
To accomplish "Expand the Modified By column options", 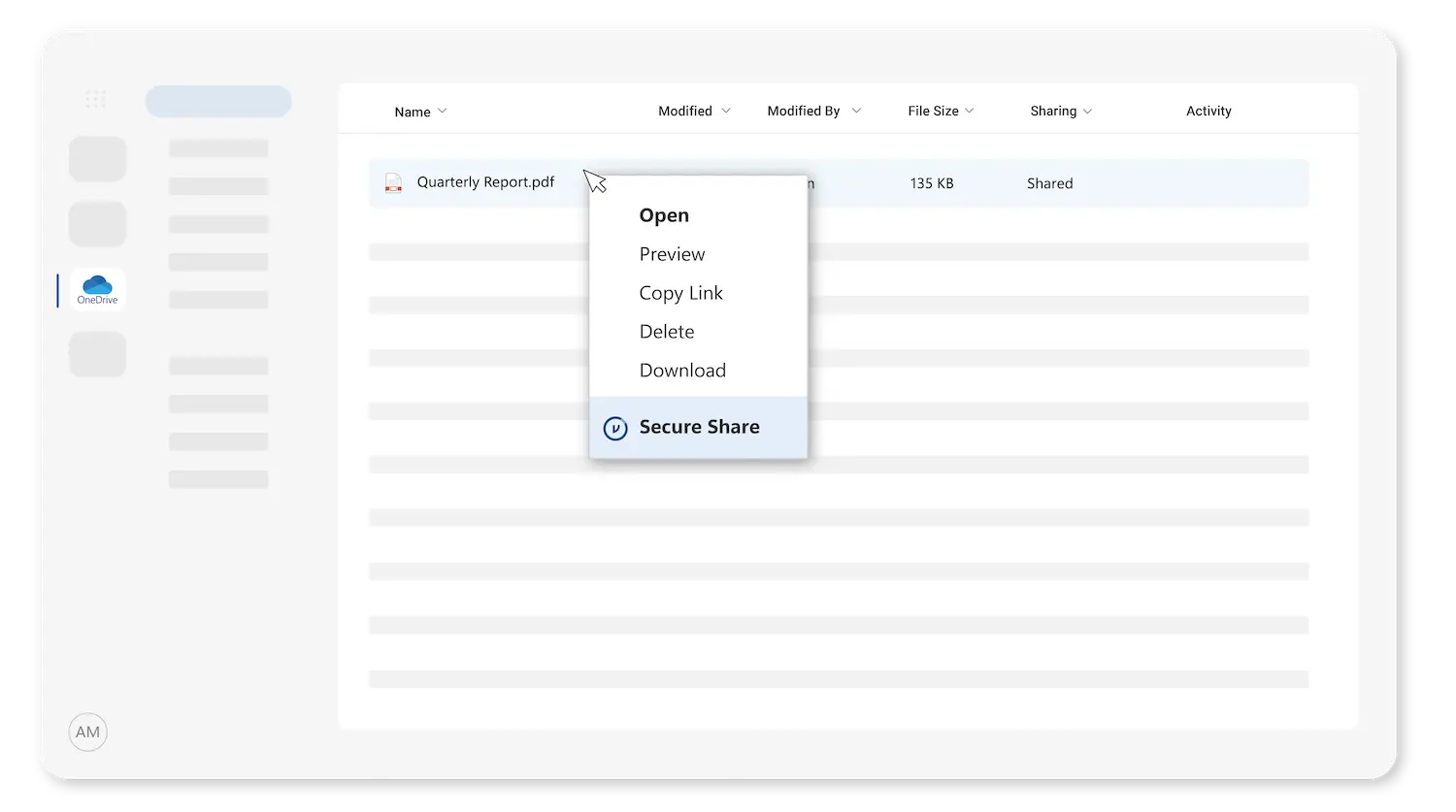I will point(855,111).
